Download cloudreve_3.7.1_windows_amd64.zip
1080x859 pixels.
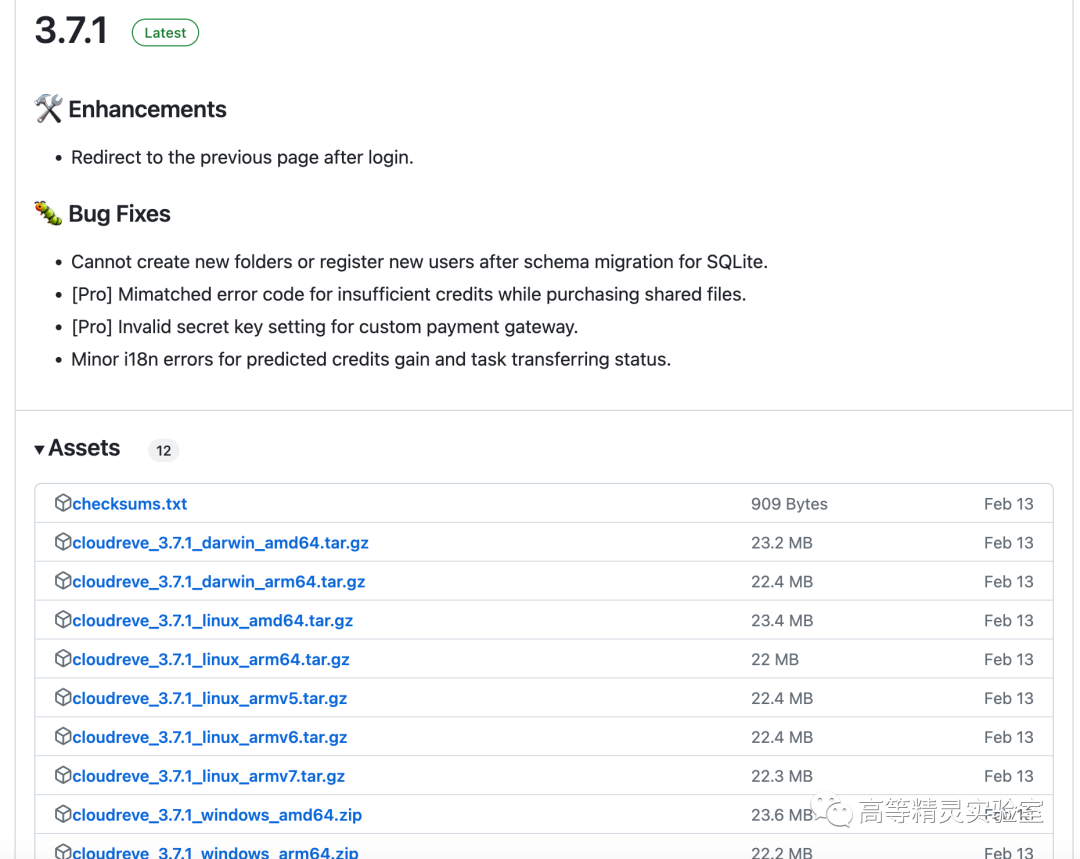(217, 816)
